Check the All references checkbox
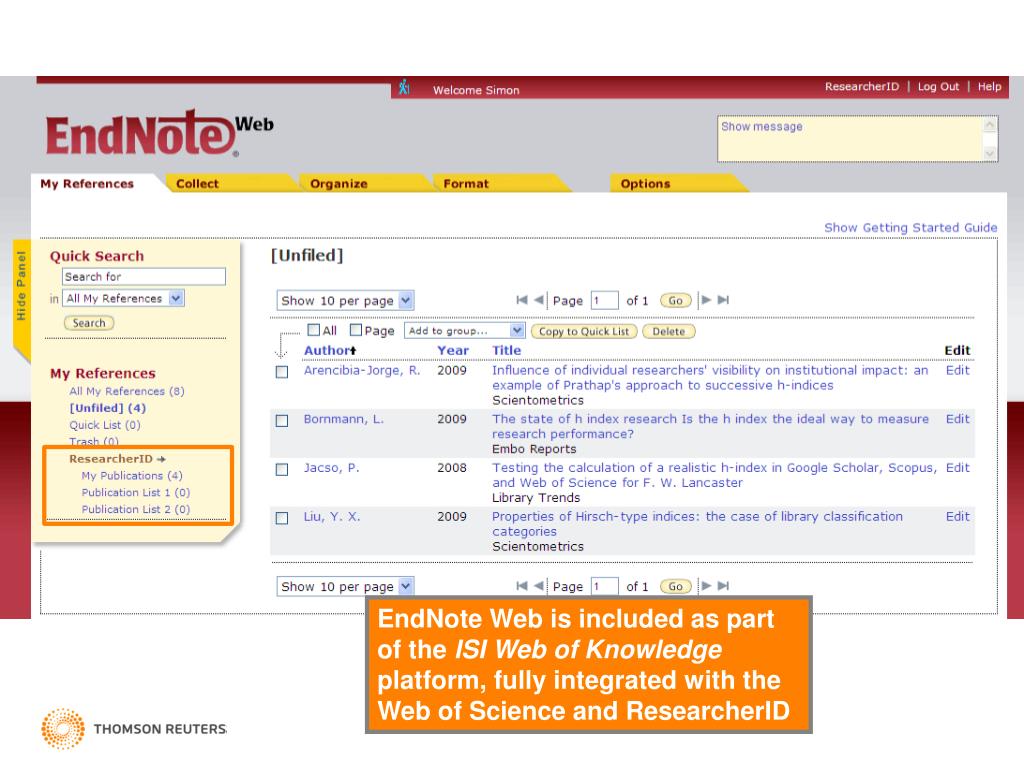The height and width of the screenshot is (768, 1024). pos(314,330)
